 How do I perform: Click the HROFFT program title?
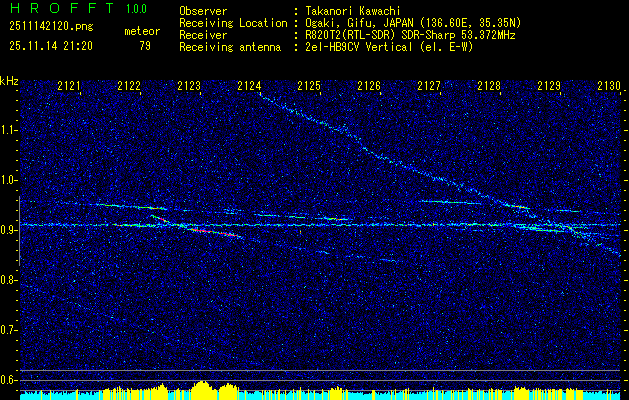pos(61,8)
